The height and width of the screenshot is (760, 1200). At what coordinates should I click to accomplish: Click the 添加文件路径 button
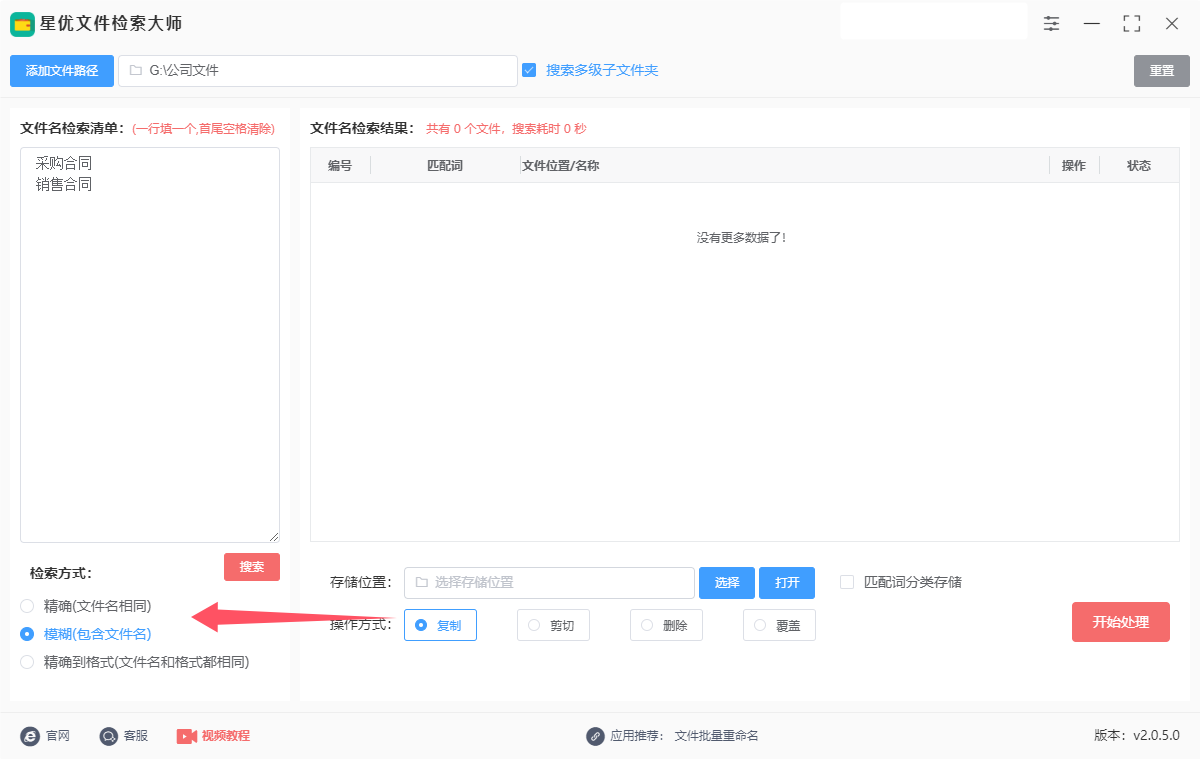click(x=62, y=71)
